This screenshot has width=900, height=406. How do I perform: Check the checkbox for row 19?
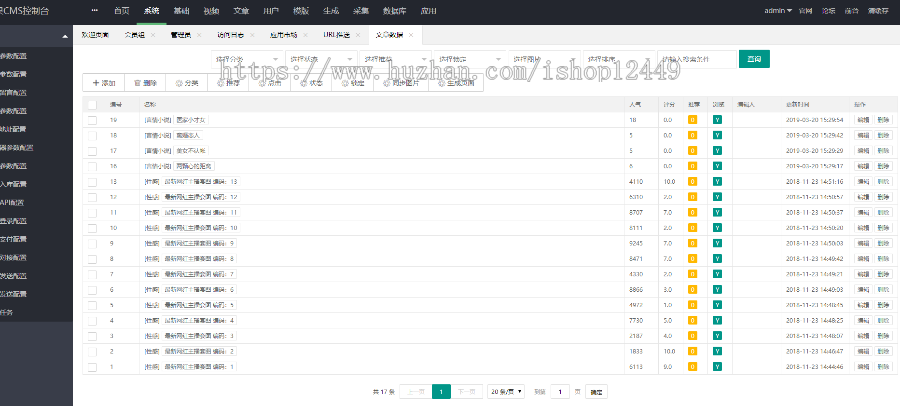92,120
